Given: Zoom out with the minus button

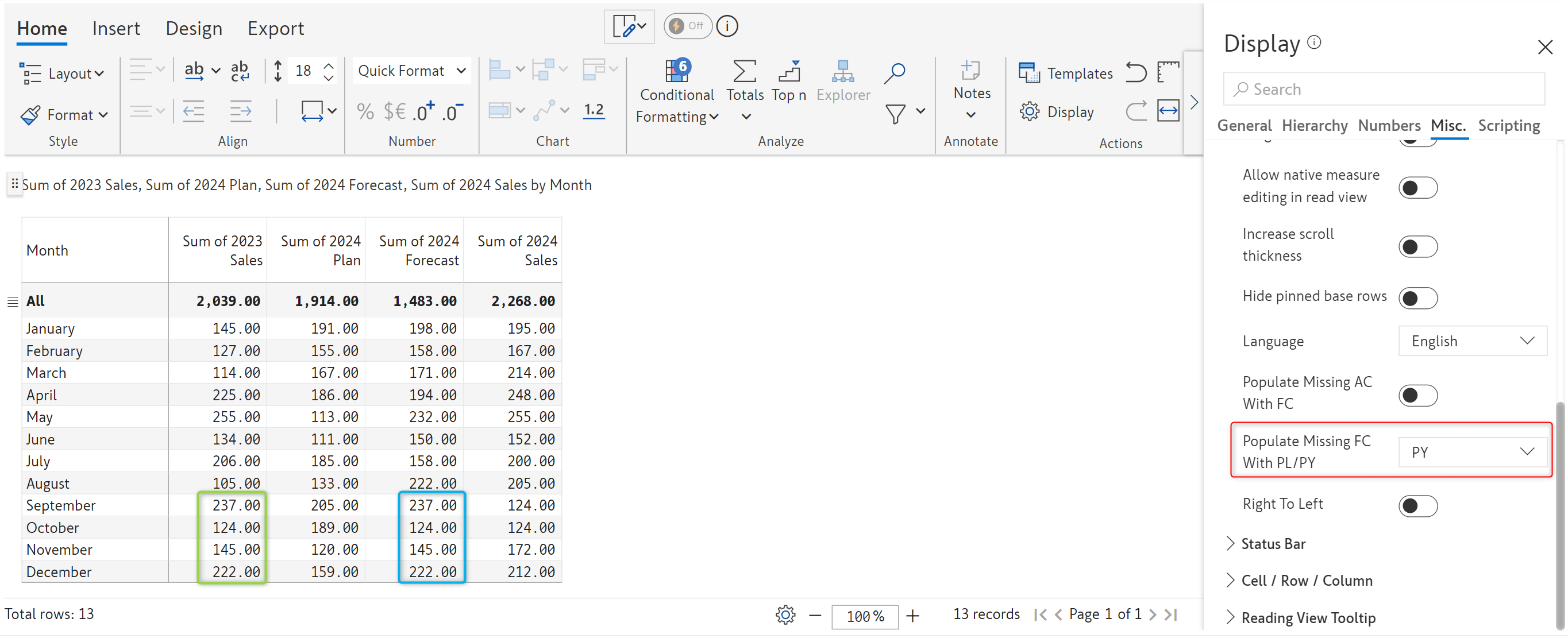Looking at the screenshot, I should [814, 616].
